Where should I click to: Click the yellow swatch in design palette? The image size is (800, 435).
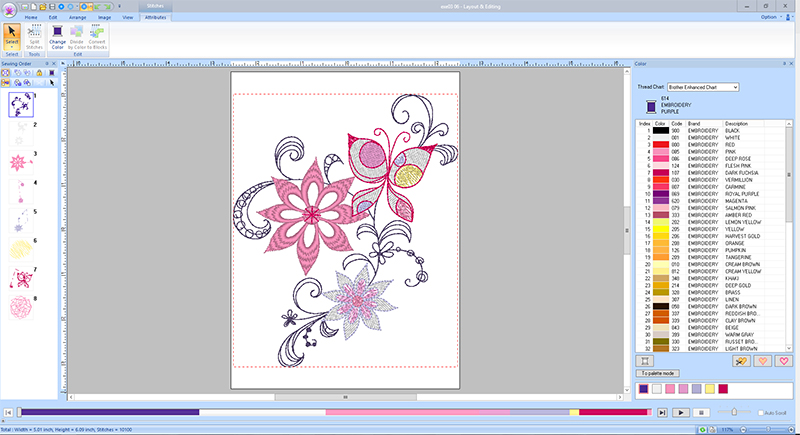pos(708,388)
